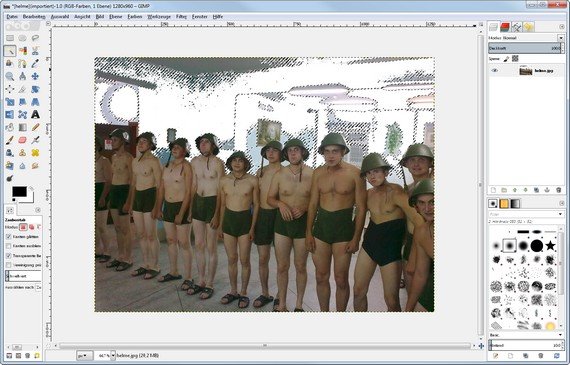Viewport: 570px width, 365px height.
Task: Select the Crop tool
Action: click(23, 89)
